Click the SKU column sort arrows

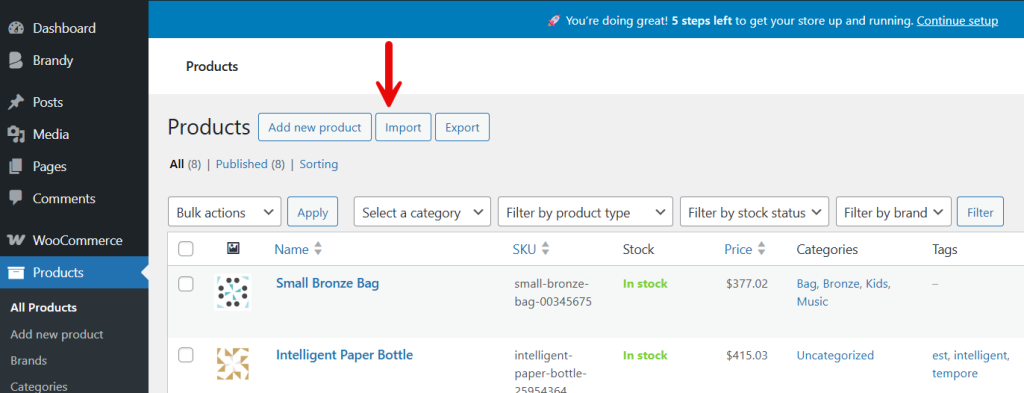click(545, 249)
